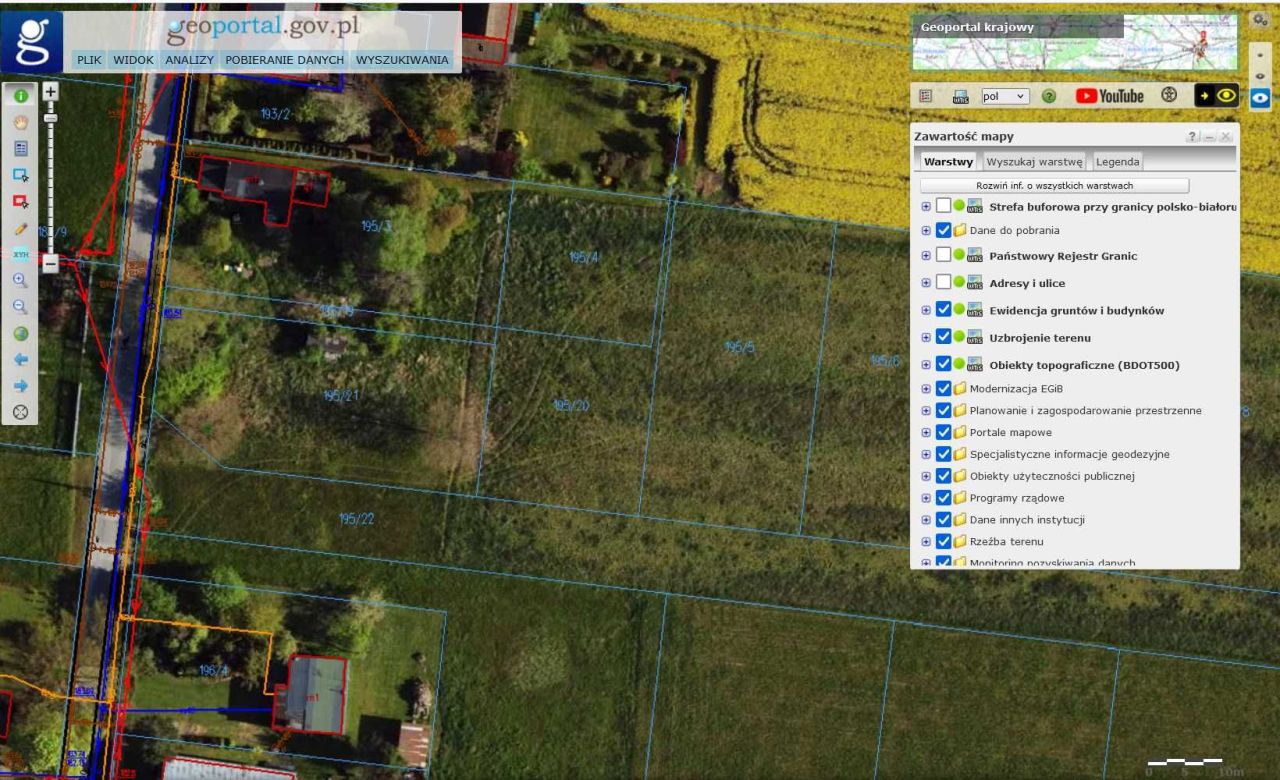The image size is (1280, 780).
Task: Uncheck Portale mapowe checkbox
Action: pyautogui.click(x=944, y=432)
